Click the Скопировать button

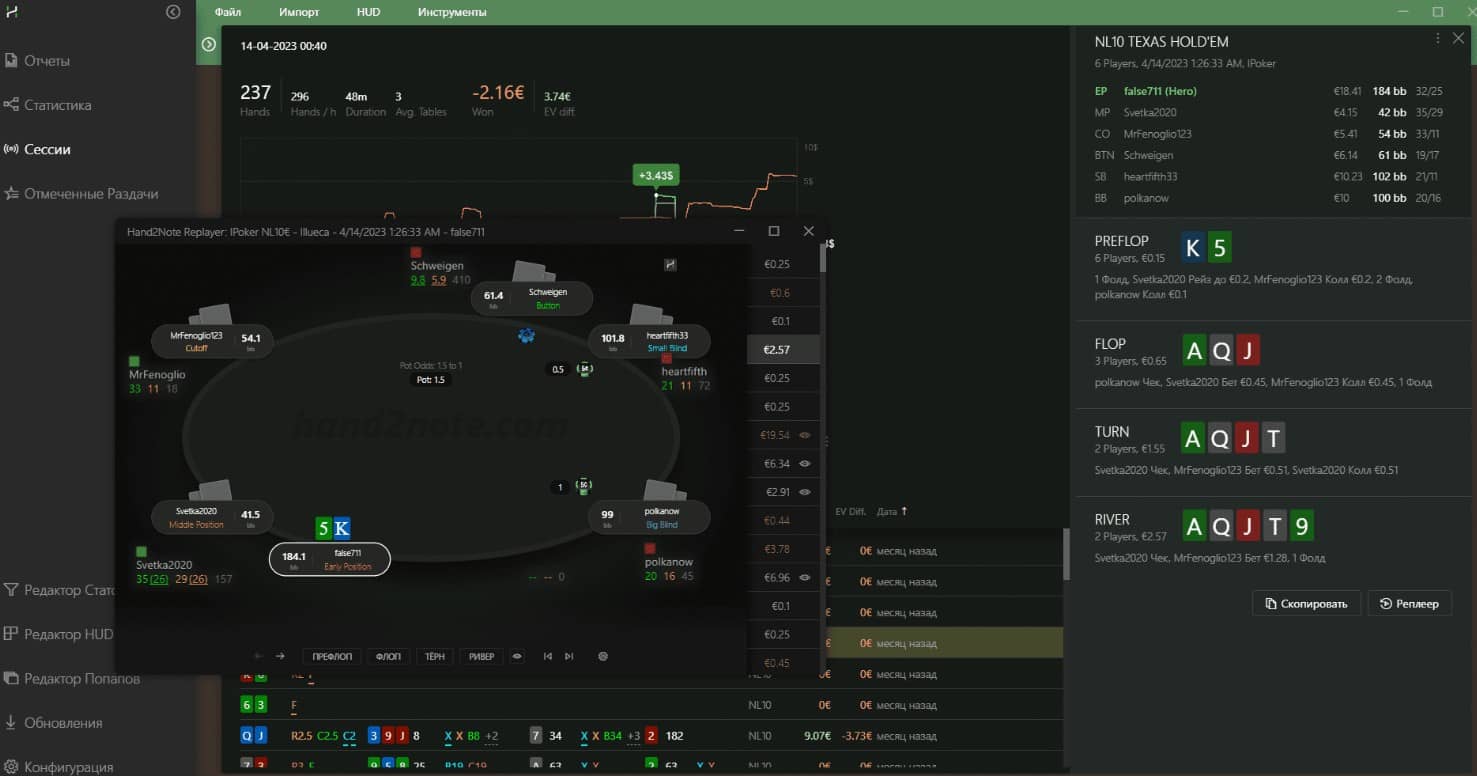pos(1306,603)
